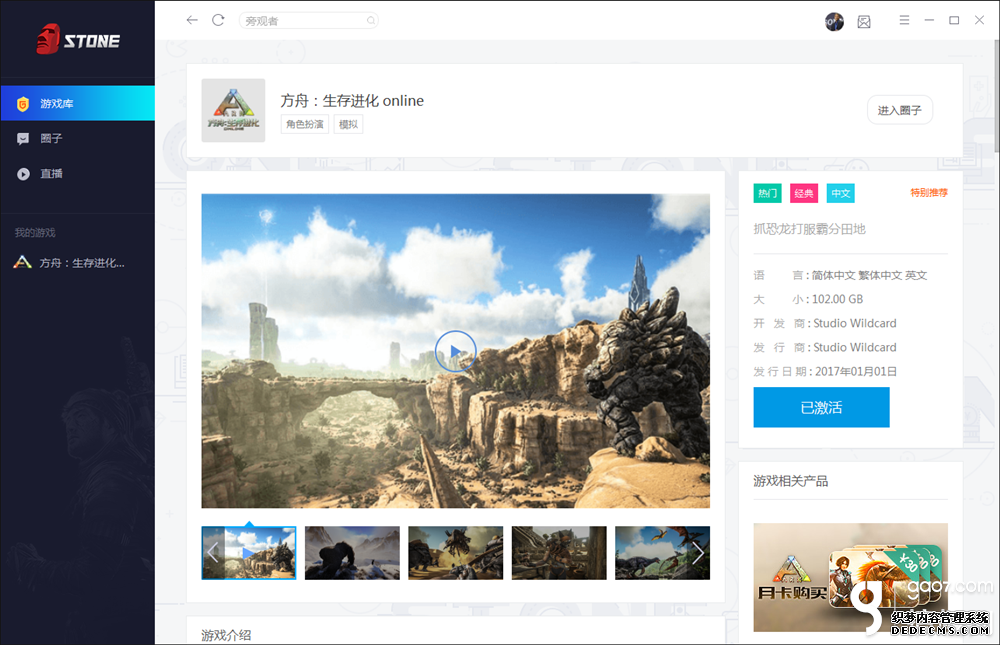Click the shield icon beside 游戏库

23,103
